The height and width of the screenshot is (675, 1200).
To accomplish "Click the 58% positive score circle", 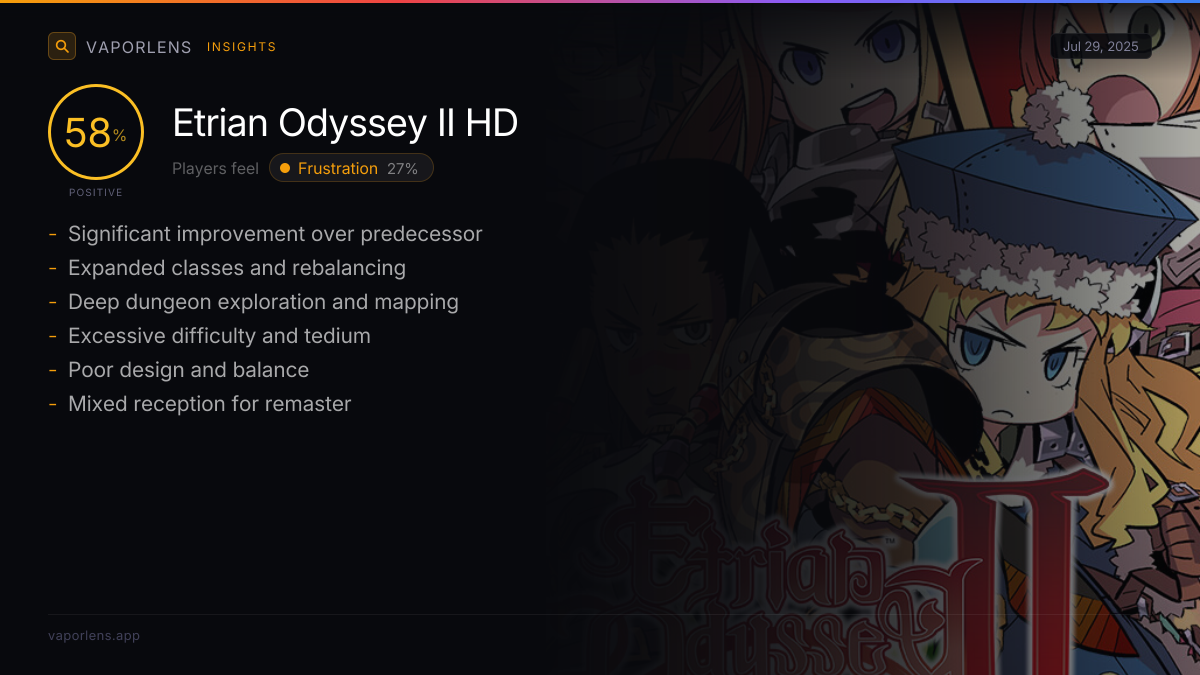I will click(x=96, y=132).
